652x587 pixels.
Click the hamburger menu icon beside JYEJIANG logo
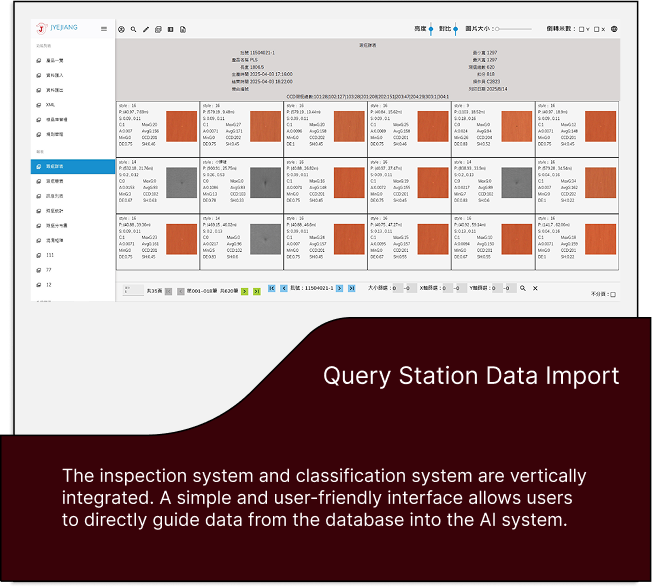tap(104, 29)
